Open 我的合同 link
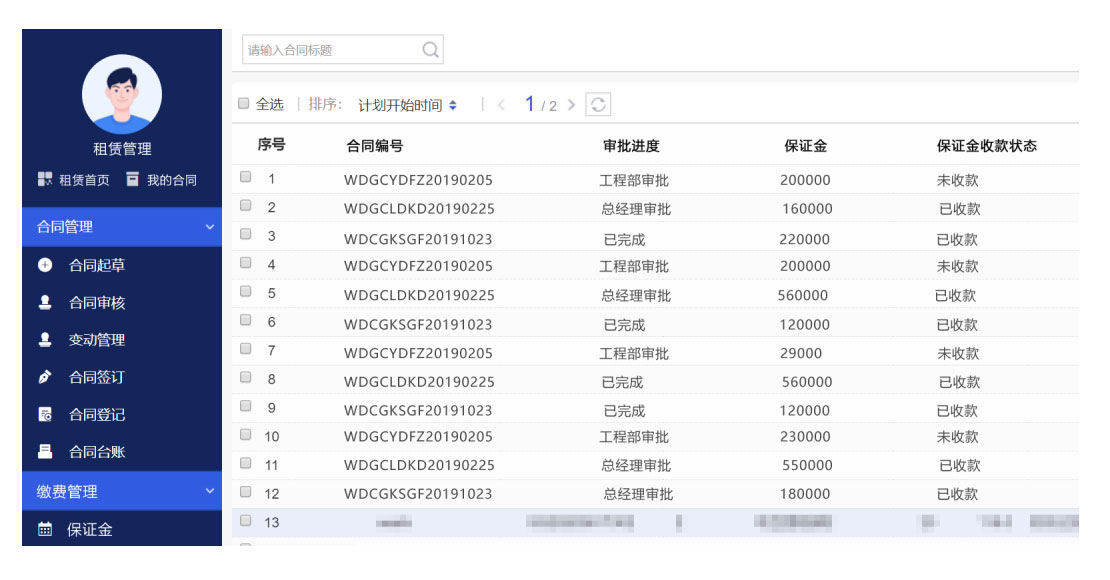1110x580 pixels. pos(162,180)
